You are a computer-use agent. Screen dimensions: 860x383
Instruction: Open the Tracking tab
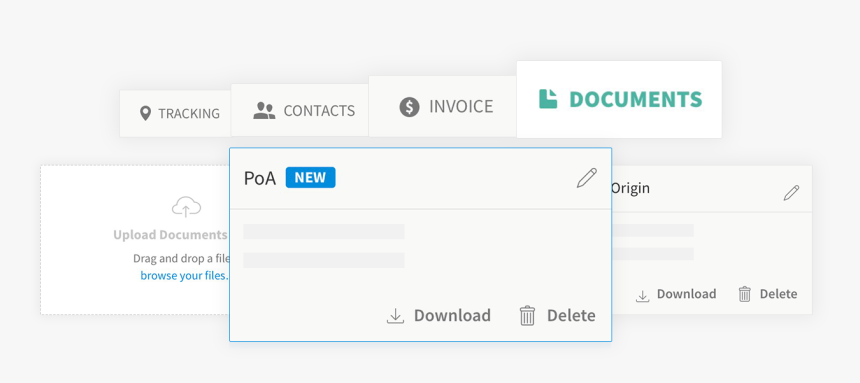[176, 114]
